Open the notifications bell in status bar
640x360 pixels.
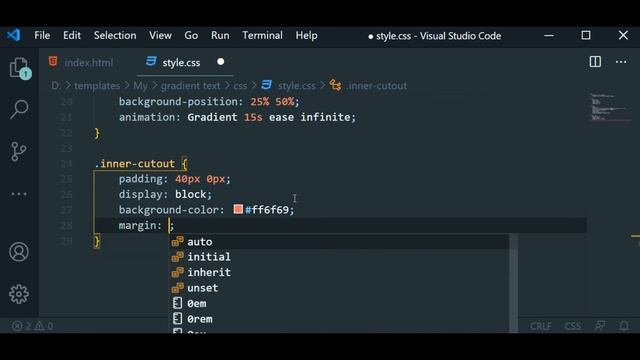pos(624,326)
